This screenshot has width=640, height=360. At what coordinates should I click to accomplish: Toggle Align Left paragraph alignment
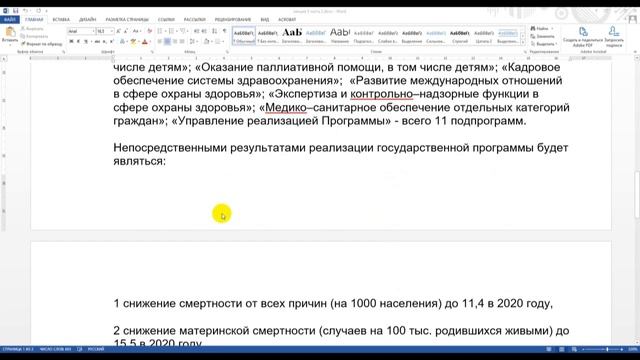click(x=160, y=41)
